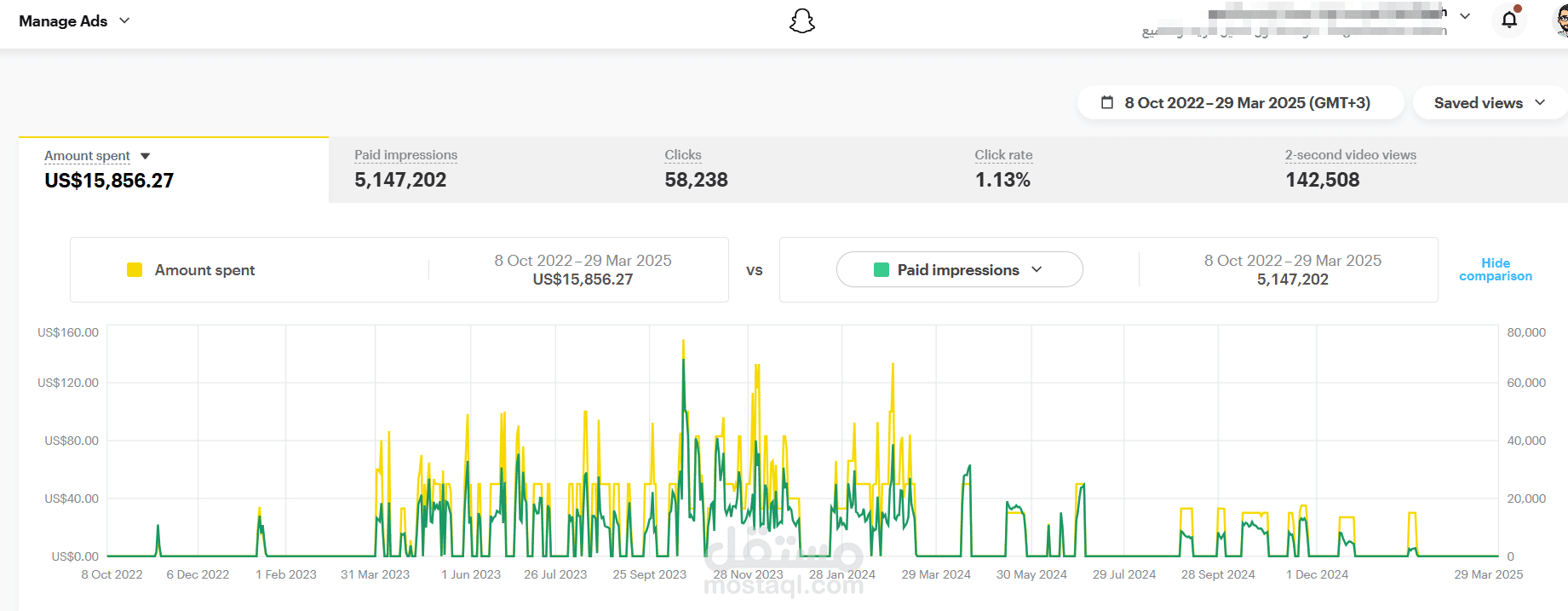Click the US$160.00 axis label
Screen dimensions: 1568x611
coord(68,332)
